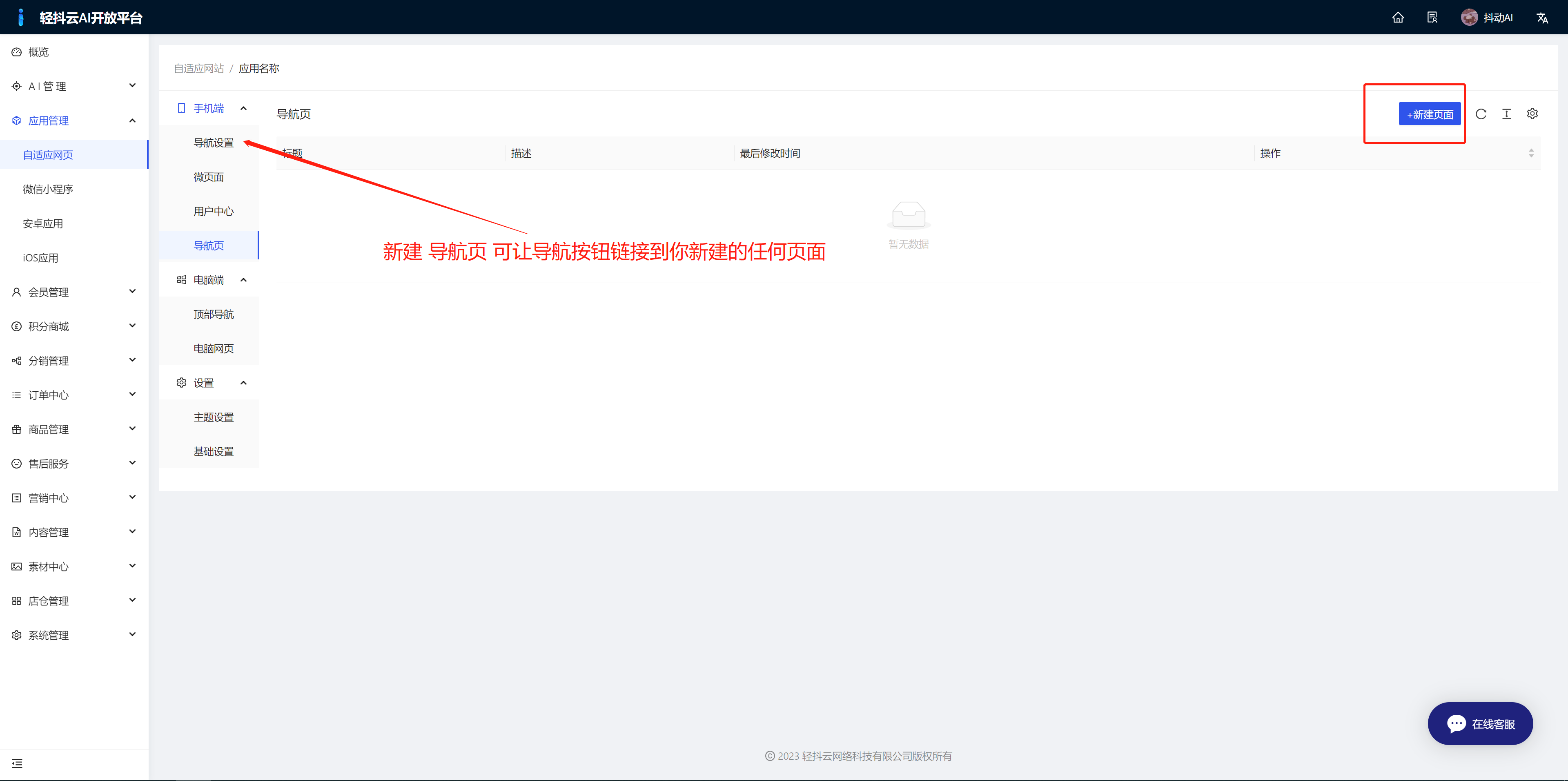Click the 商品管理 gift icon
The width and height of the screenshot is (1568, 781).
point(16,429)
